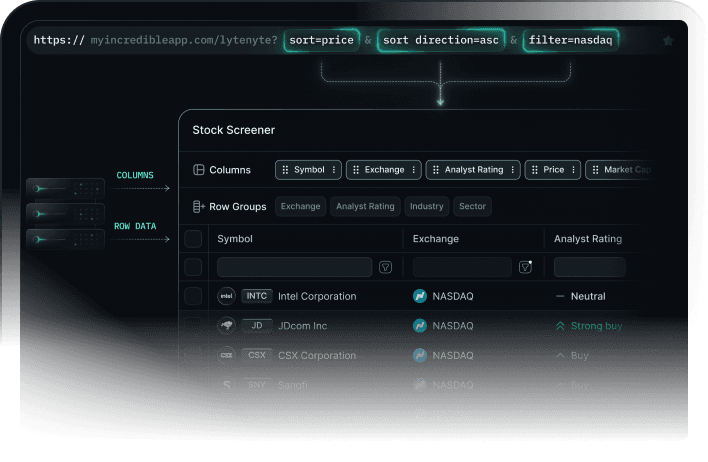Click the Exchange column header

tap(436, 239)
